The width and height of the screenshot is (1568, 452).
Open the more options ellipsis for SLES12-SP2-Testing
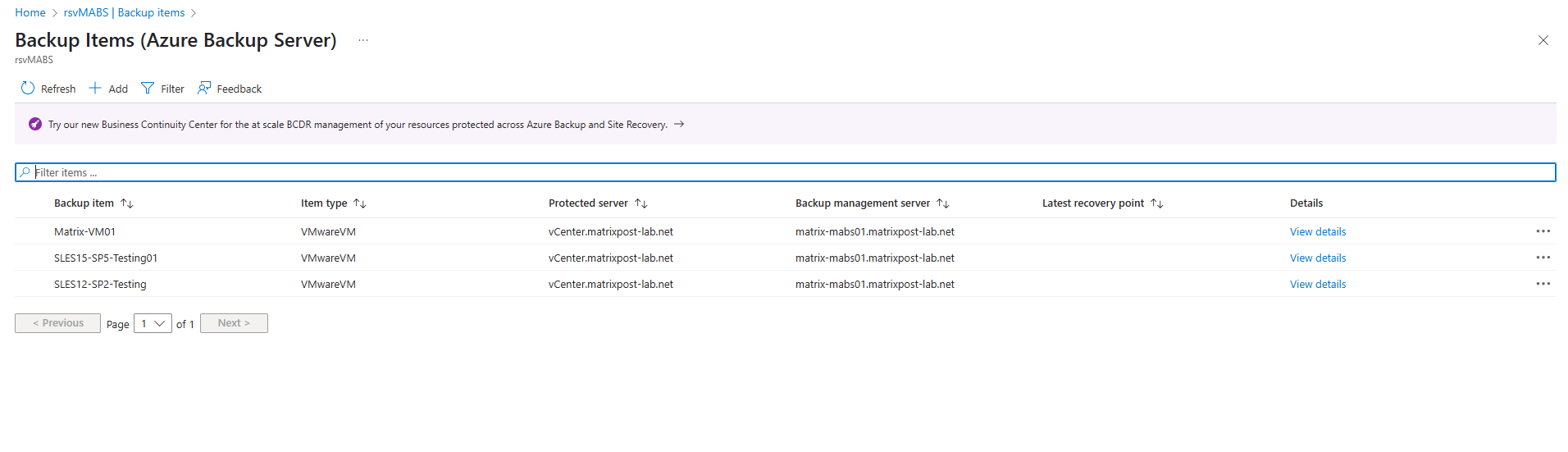1543,284
